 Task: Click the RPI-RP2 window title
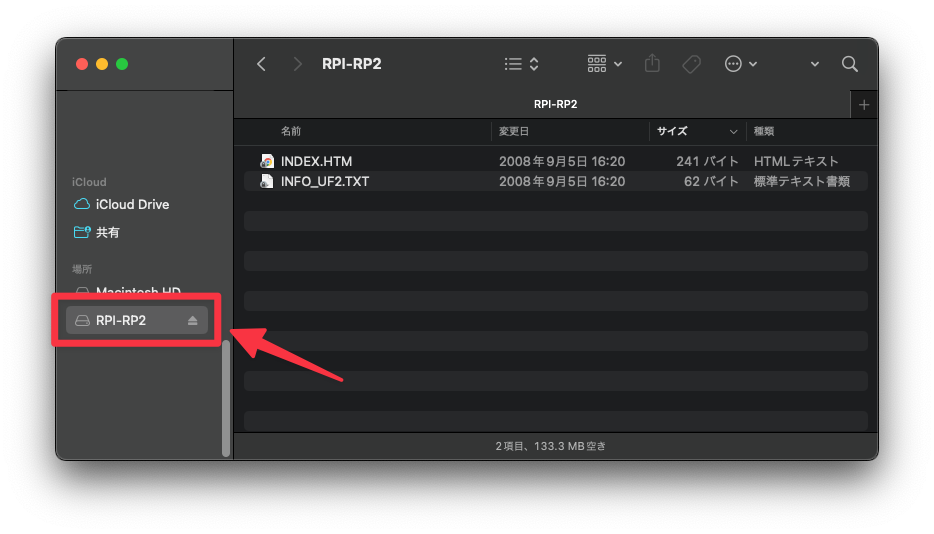coord(351,64)
